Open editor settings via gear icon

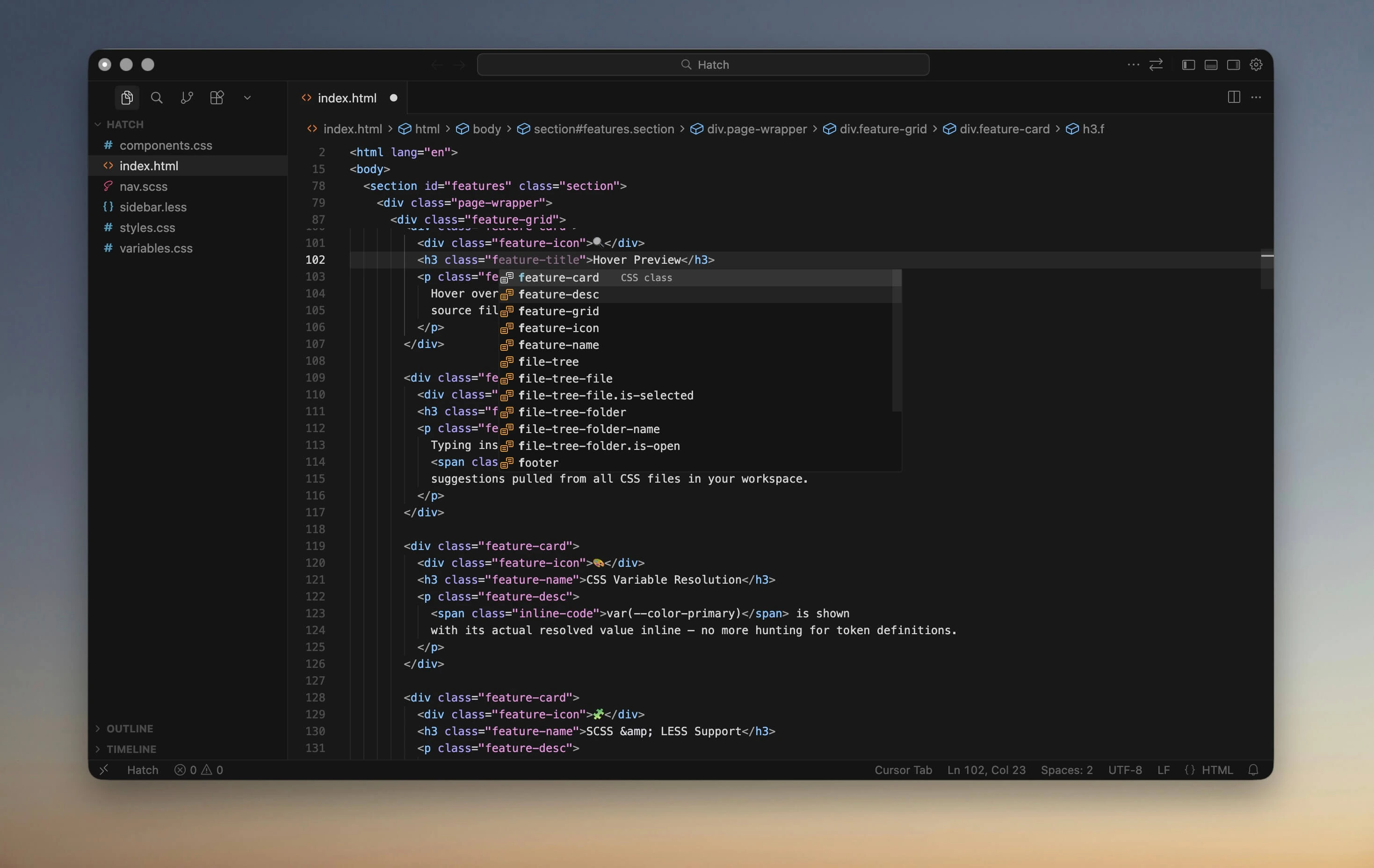pos(1257,65)
